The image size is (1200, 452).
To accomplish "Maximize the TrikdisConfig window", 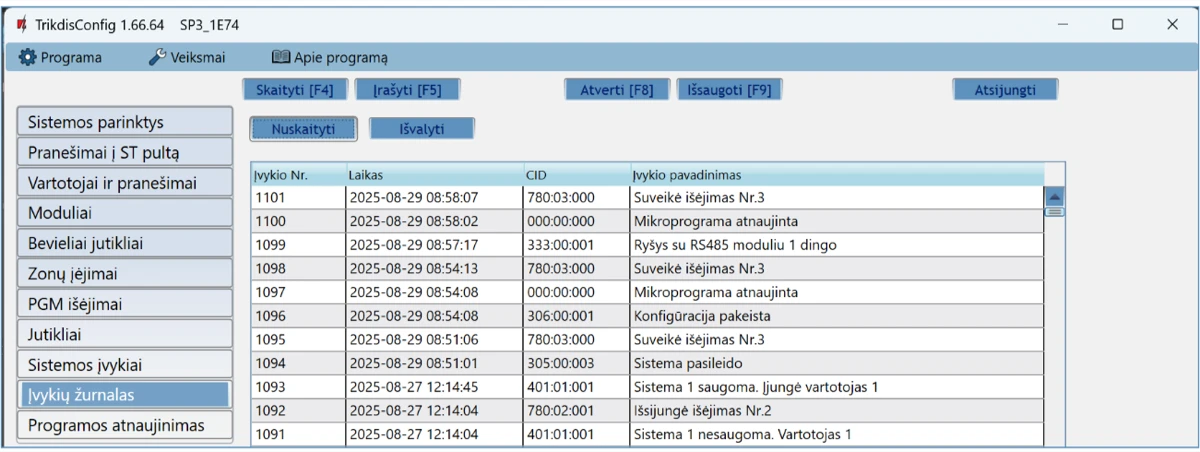I will 1118,24.
